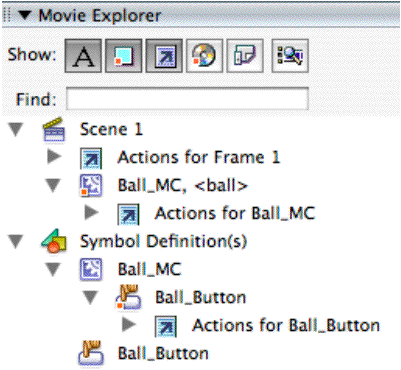The height and width of the screenshot is (370, 401).
Task: Toggle Show Buttons, Movie Clips and Graphics filter
Action: (x=124, y=56)
